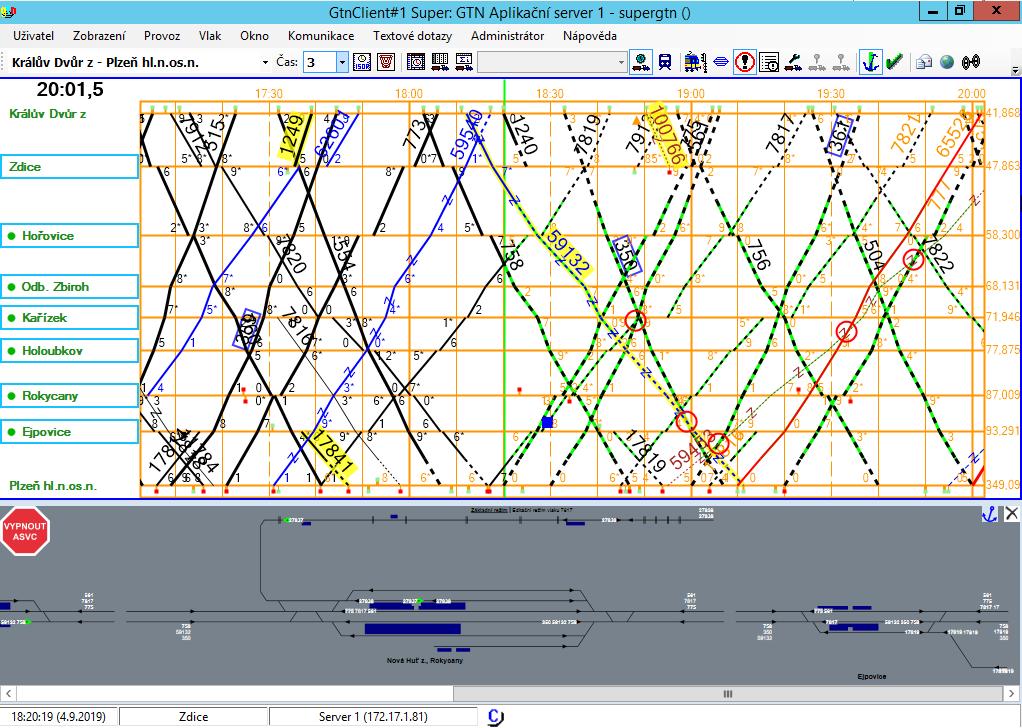Open the Zobrazení menu
This screenshot has width=1022, height=728.
[99, 36]
